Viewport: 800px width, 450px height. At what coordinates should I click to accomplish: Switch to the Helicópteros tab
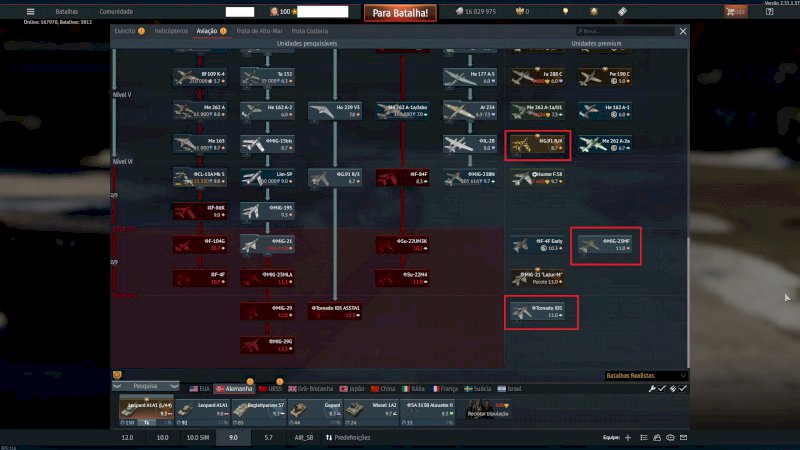171,31
